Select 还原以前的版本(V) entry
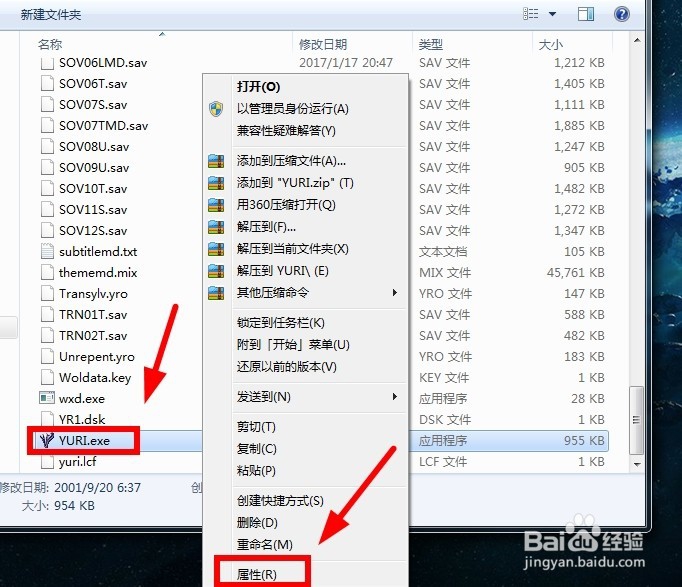 pos(287,367)
